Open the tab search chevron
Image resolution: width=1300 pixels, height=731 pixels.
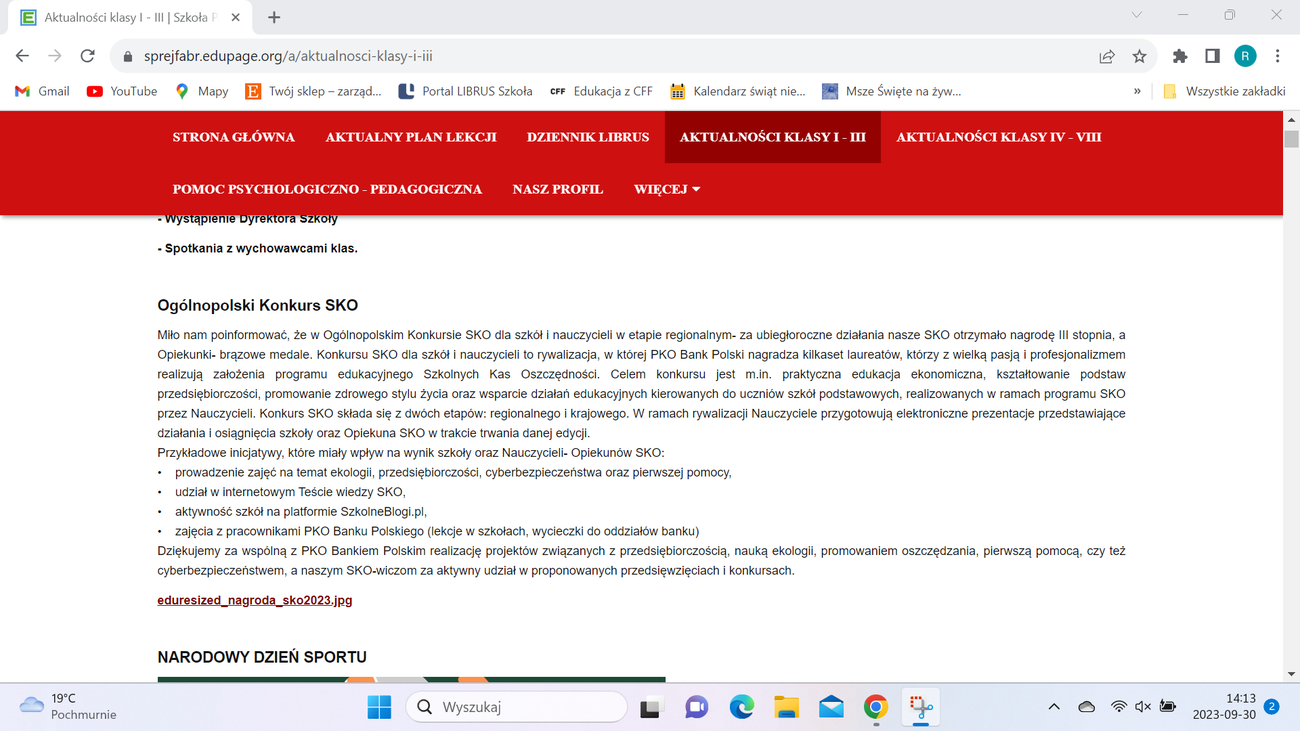[1136, 15]
